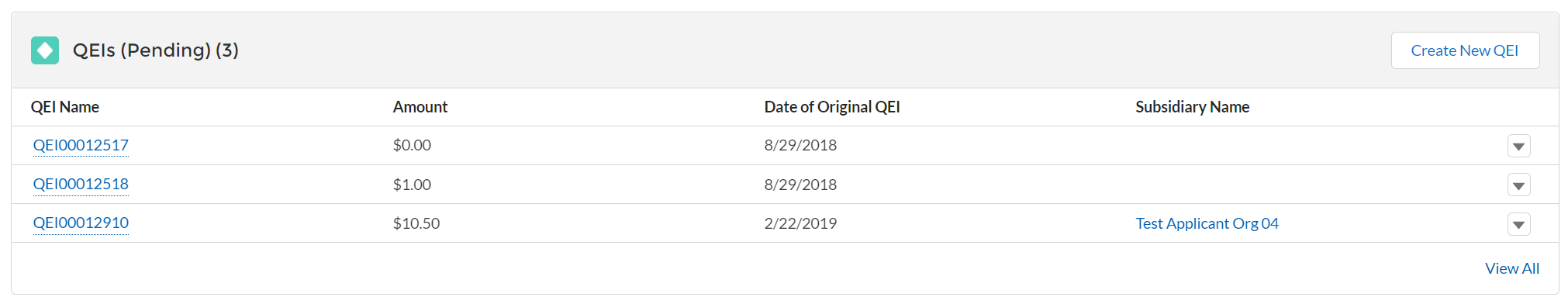Open record QEI00012517

point(81,145)
